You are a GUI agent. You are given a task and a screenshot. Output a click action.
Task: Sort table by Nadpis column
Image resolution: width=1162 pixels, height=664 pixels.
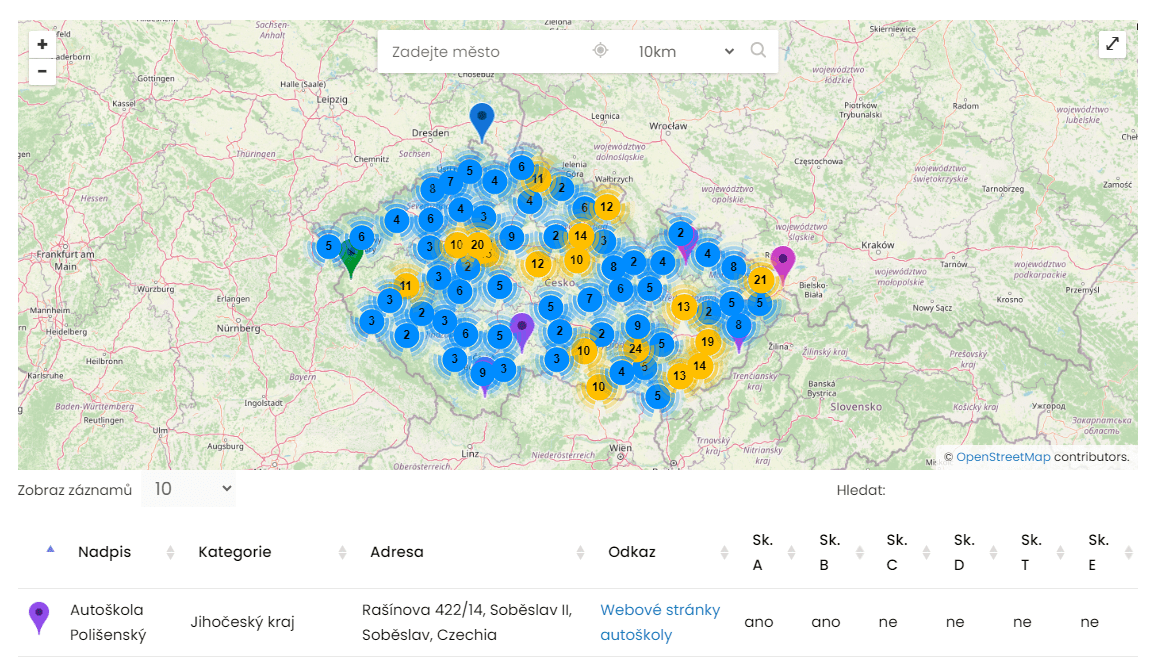pyautogui.click(x=104, y=552)
